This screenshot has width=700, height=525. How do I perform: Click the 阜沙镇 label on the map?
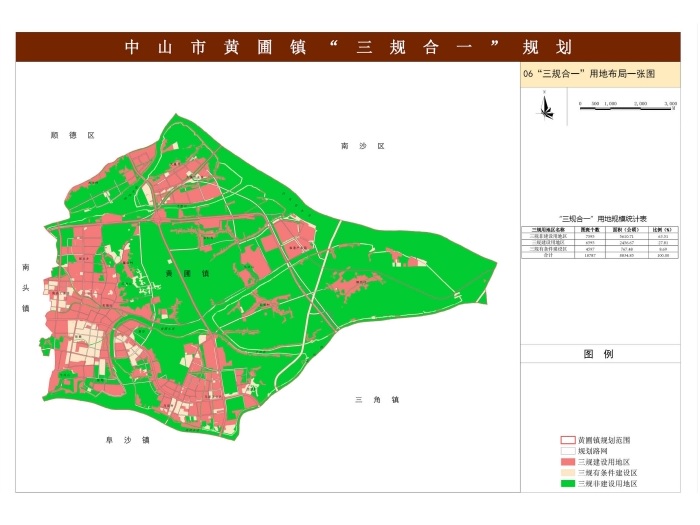(x=126, y=439)
